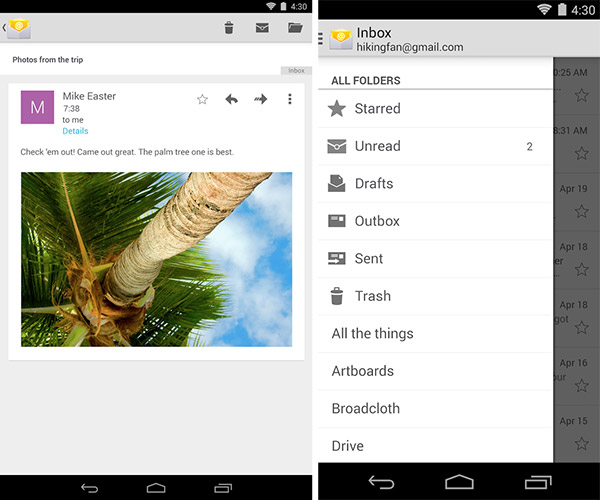Open the three-dot overflow menu in message
The height and width of the screenshot is (500, 600).
point(290,99)
